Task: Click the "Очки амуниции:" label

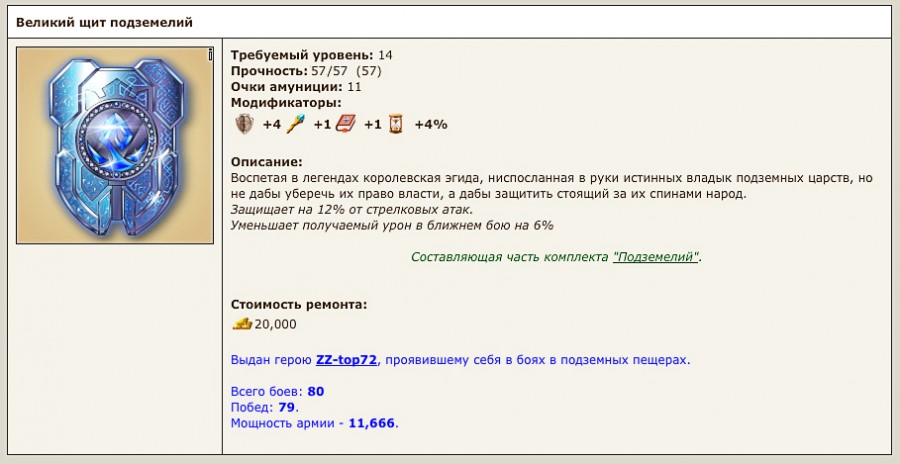Action: [287, 87]
